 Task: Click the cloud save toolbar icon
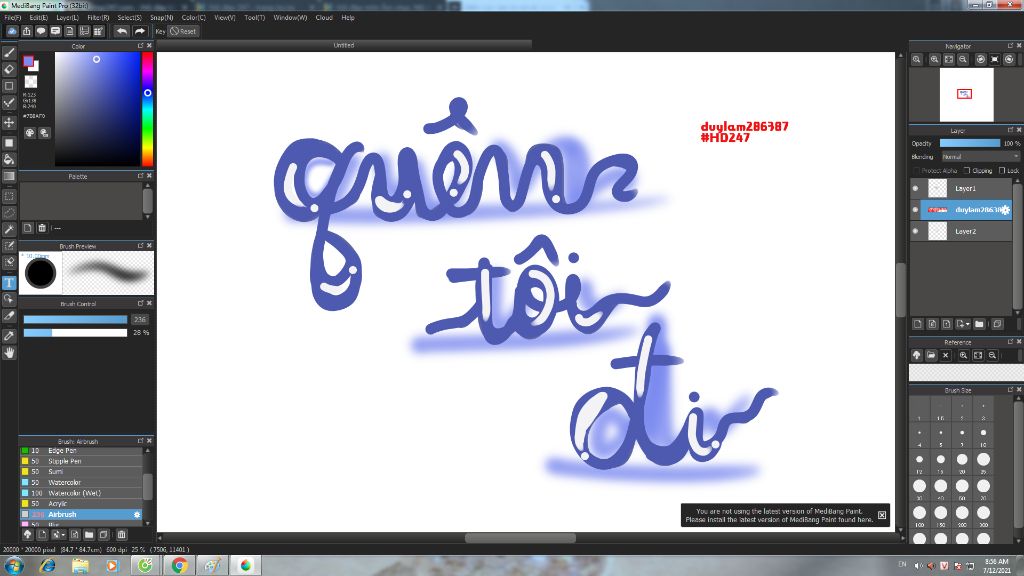click(x=12, y=31)
